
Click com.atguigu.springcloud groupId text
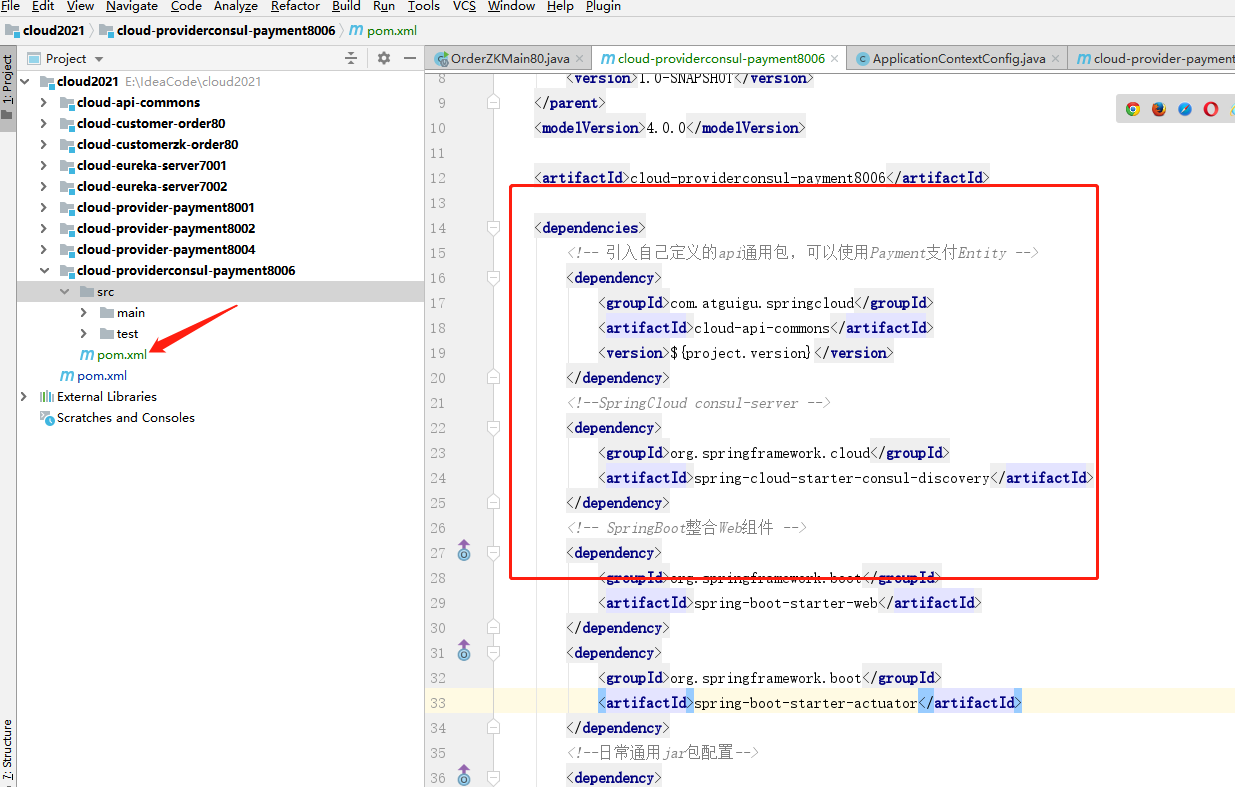[x=762, y=303]
